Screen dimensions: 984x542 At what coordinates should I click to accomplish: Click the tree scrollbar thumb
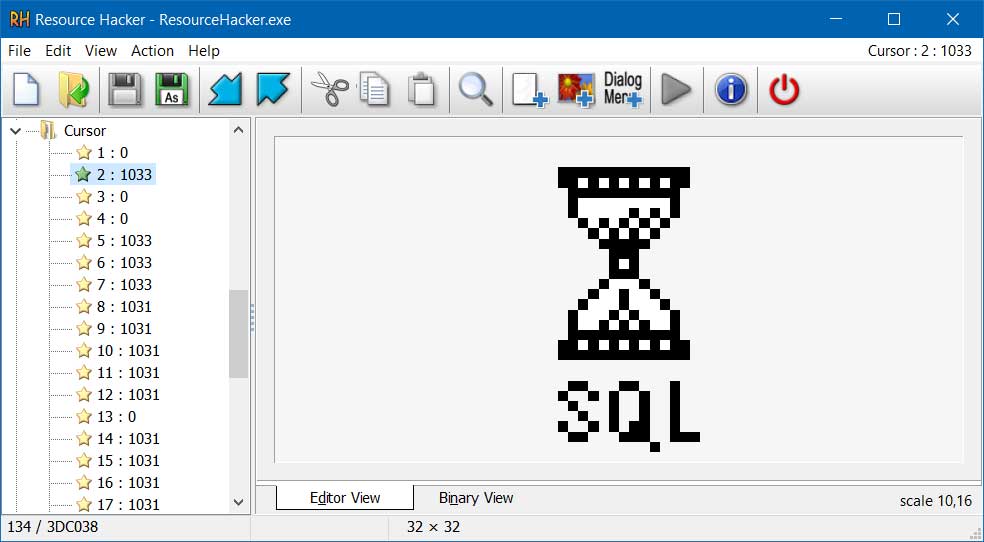(x=238, y=334)
